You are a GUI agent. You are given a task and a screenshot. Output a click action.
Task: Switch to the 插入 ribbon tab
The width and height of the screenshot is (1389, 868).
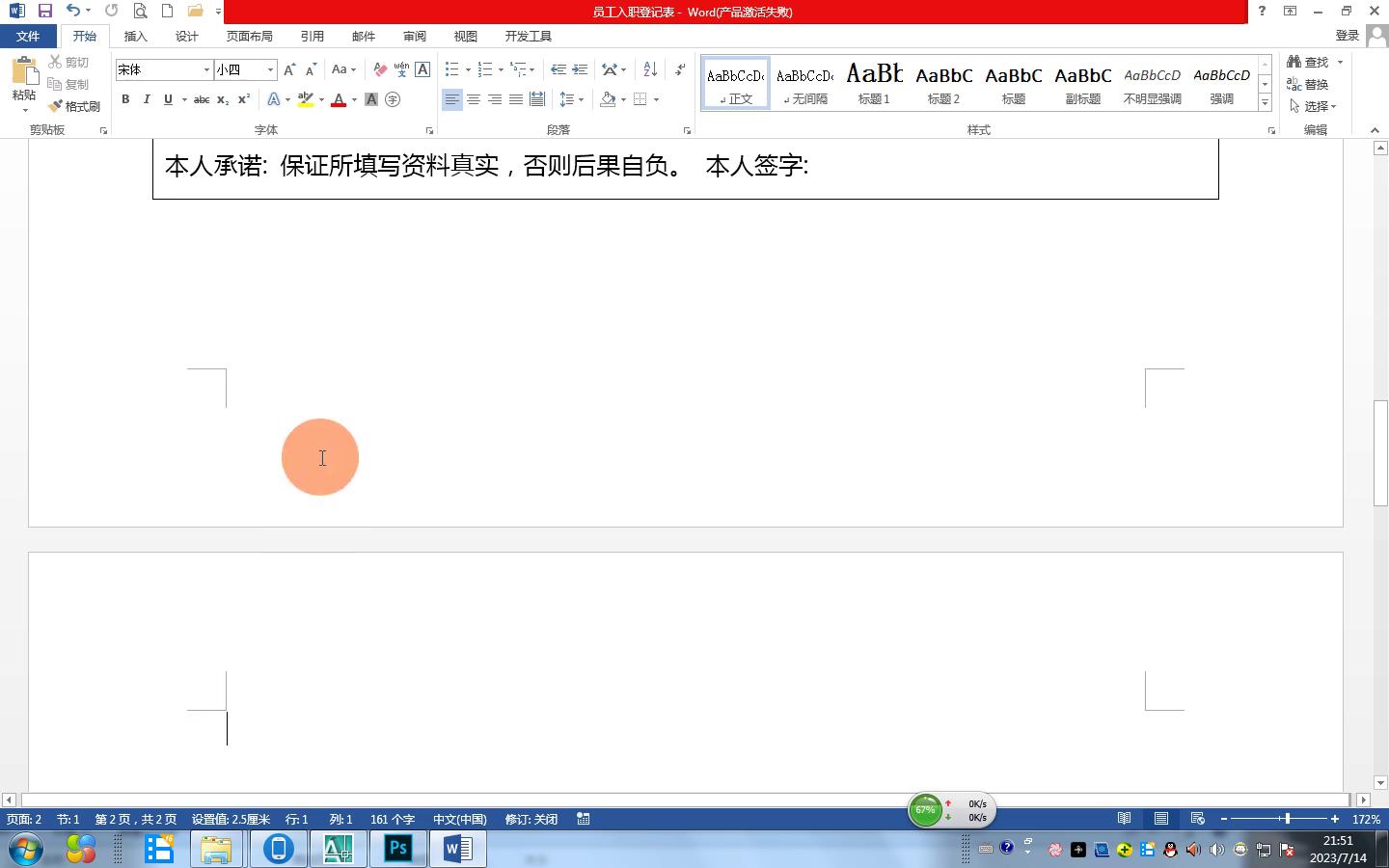point(136,36)
